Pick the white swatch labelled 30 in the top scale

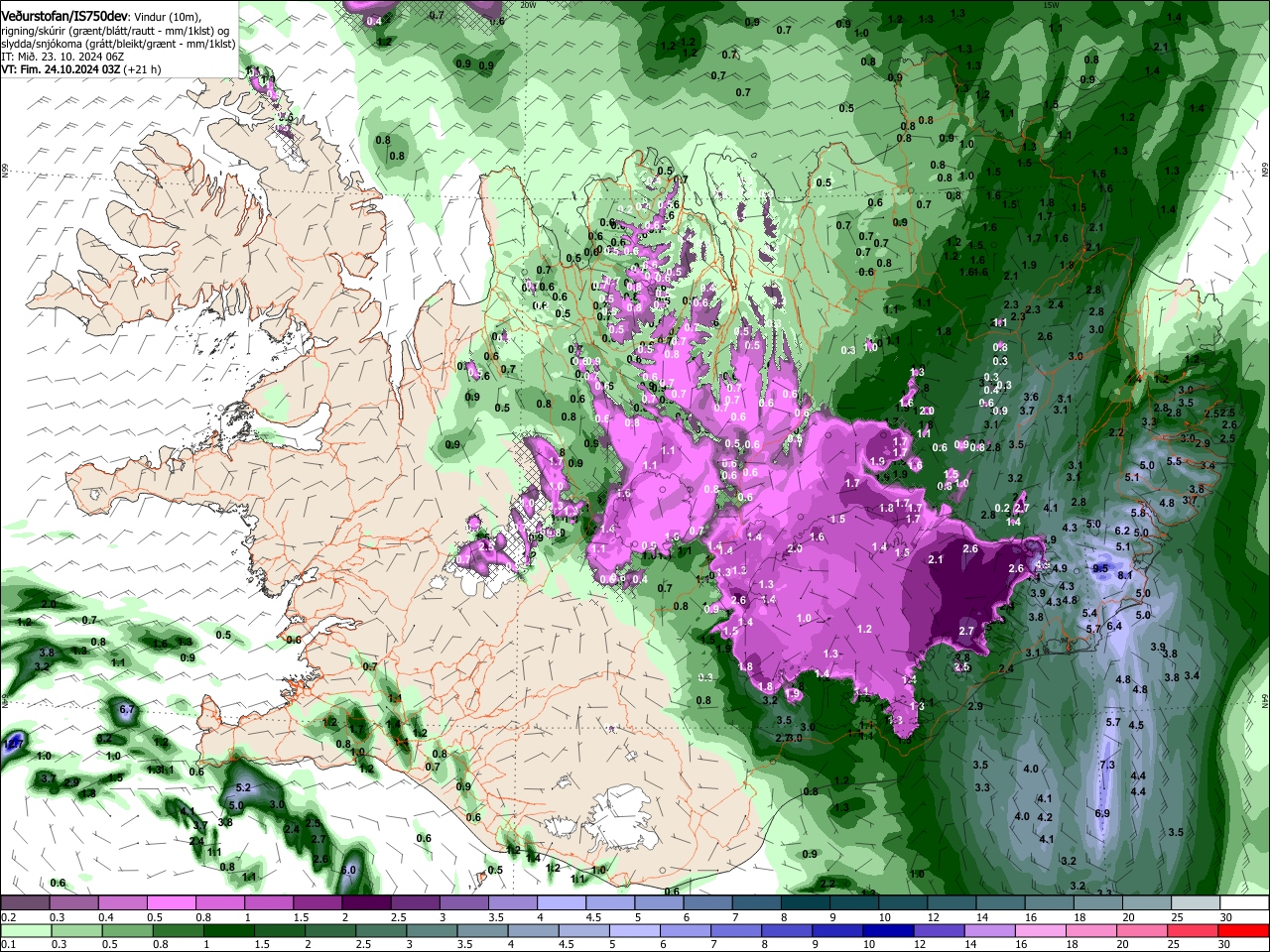(x=1243, y=902)
